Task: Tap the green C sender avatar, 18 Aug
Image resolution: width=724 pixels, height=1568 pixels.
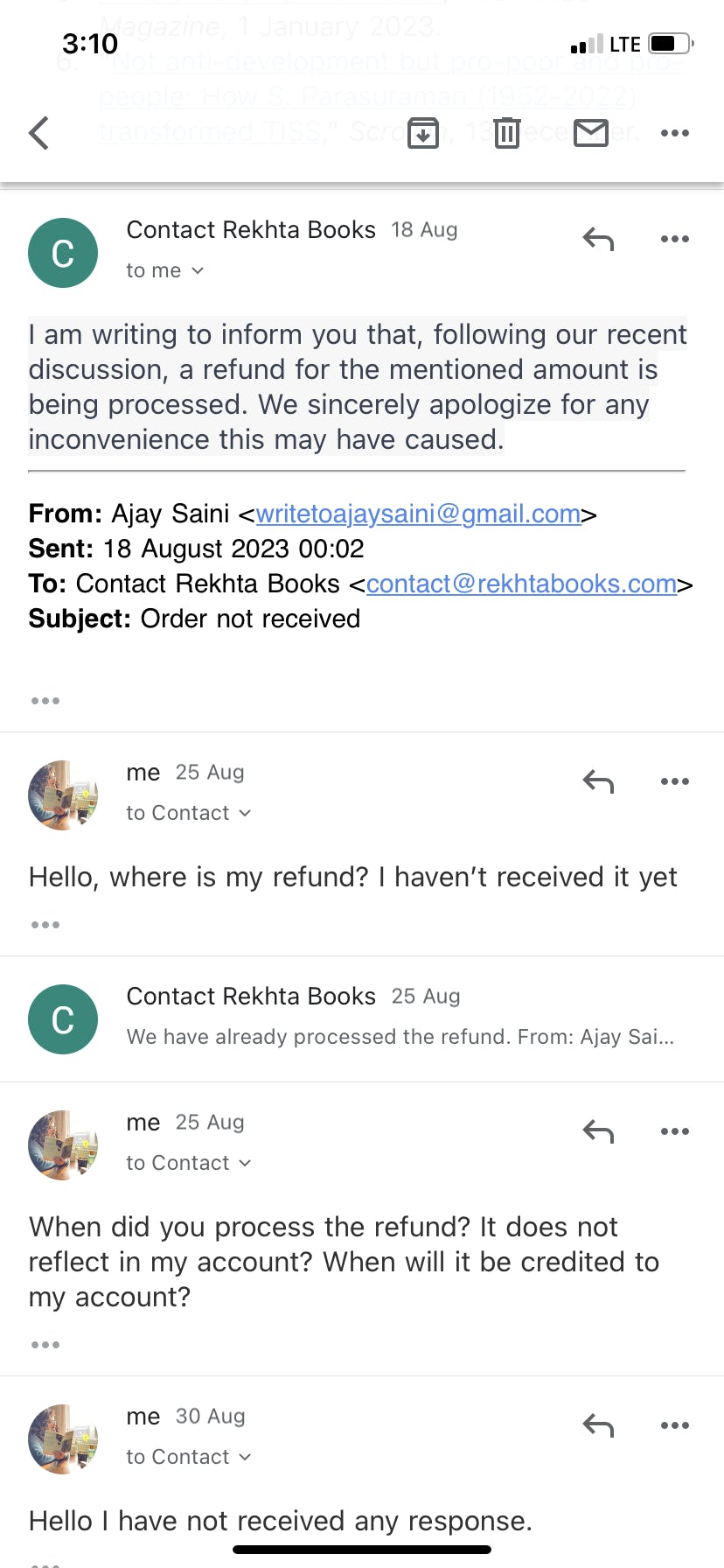Action: 63,253
